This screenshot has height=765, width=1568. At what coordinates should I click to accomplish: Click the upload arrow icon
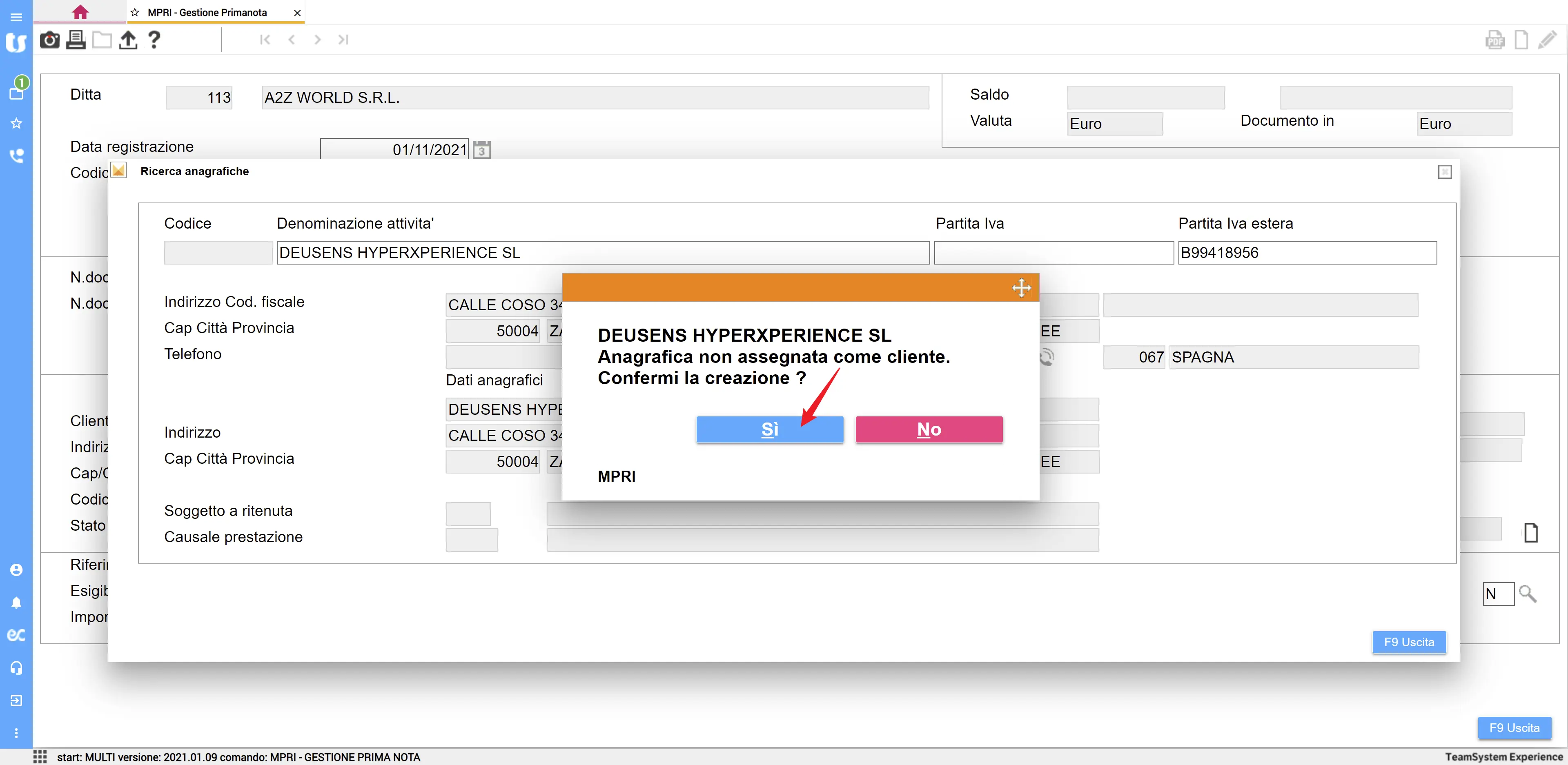128,40
